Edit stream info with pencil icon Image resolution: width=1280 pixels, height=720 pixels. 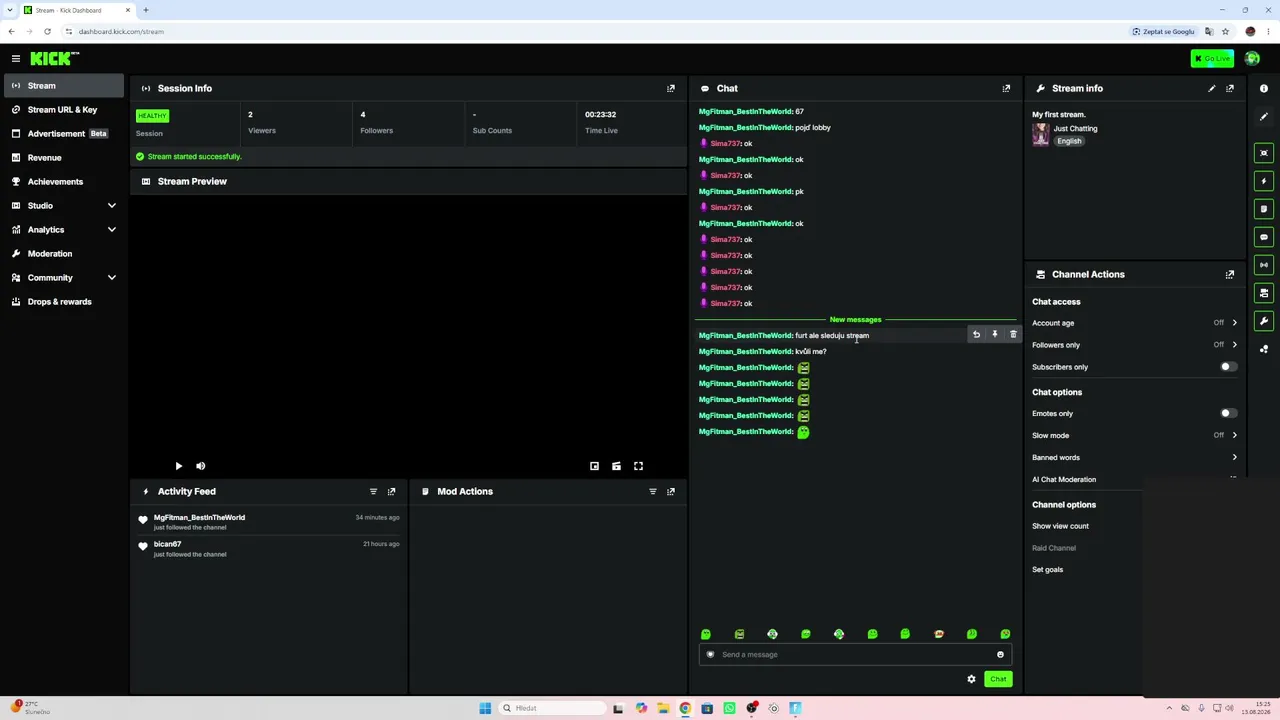[1212, 88]
